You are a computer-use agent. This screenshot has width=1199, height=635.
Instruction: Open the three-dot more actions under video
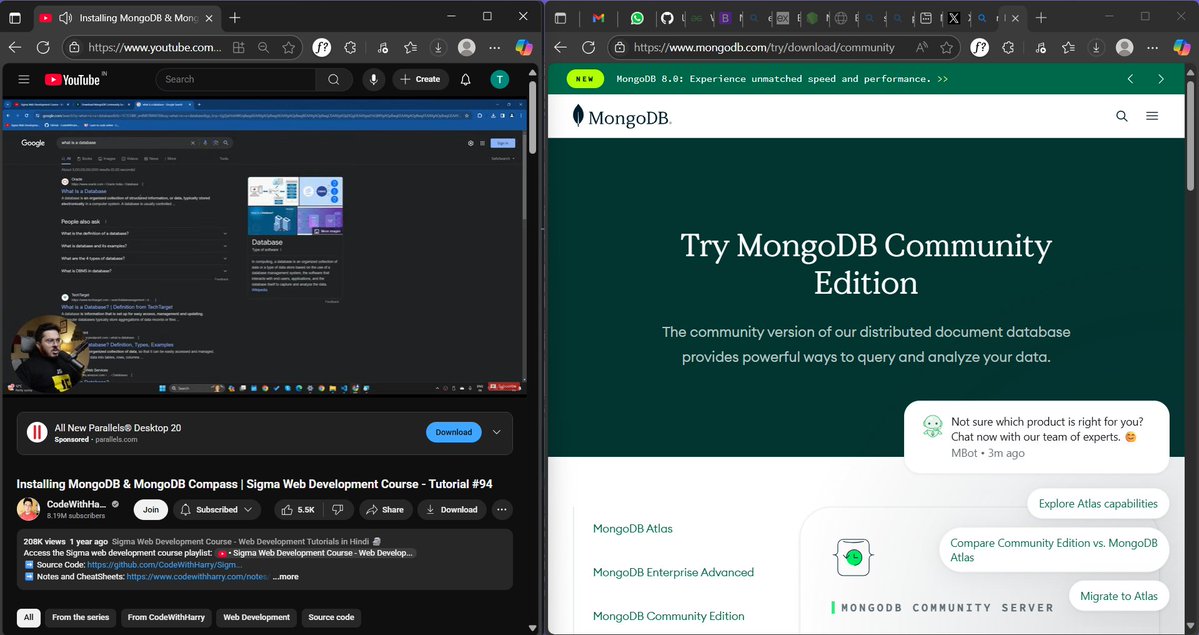502,510
